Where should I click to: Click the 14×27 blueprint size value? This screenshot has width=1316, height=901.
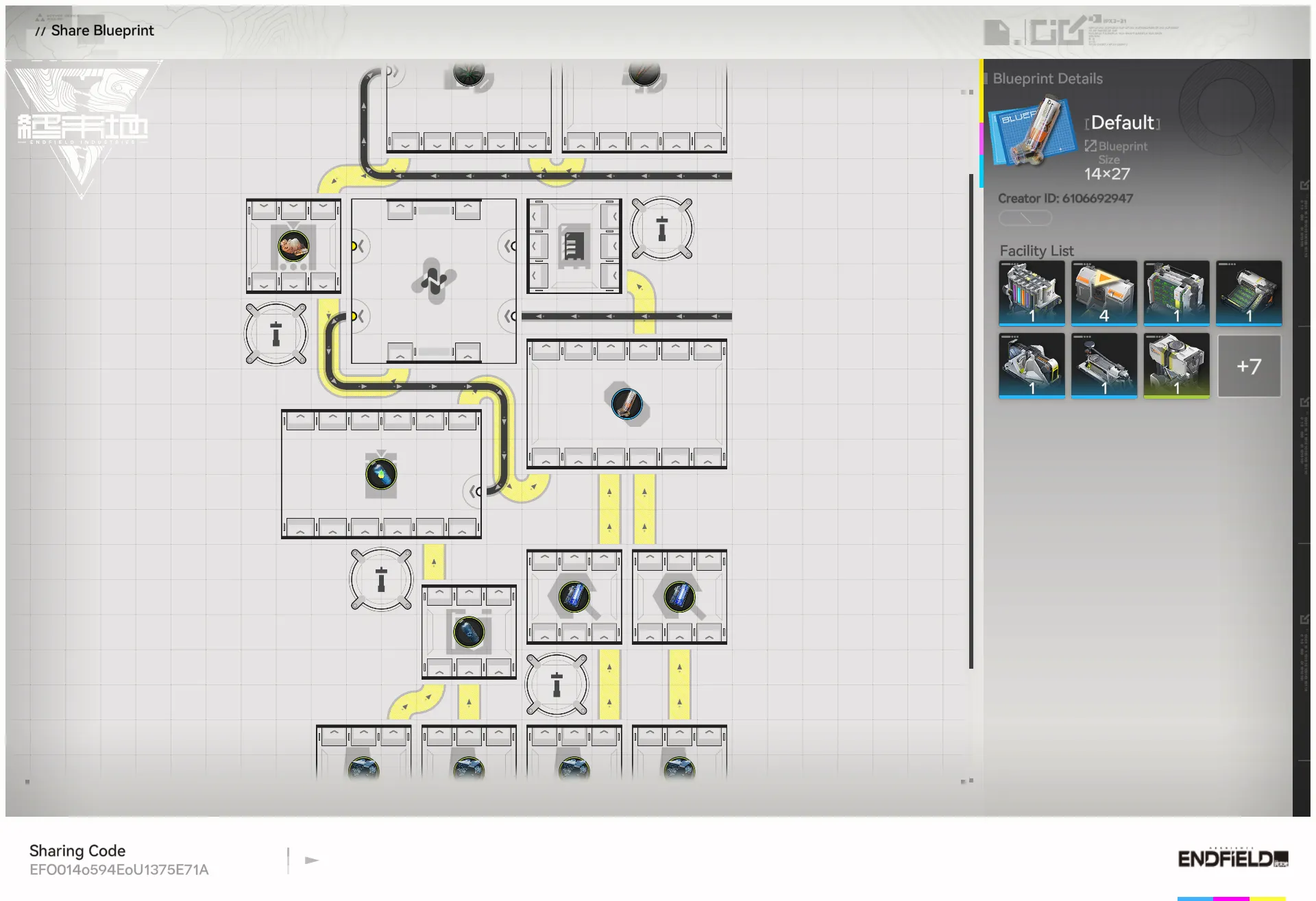(x=1107, y=174)
